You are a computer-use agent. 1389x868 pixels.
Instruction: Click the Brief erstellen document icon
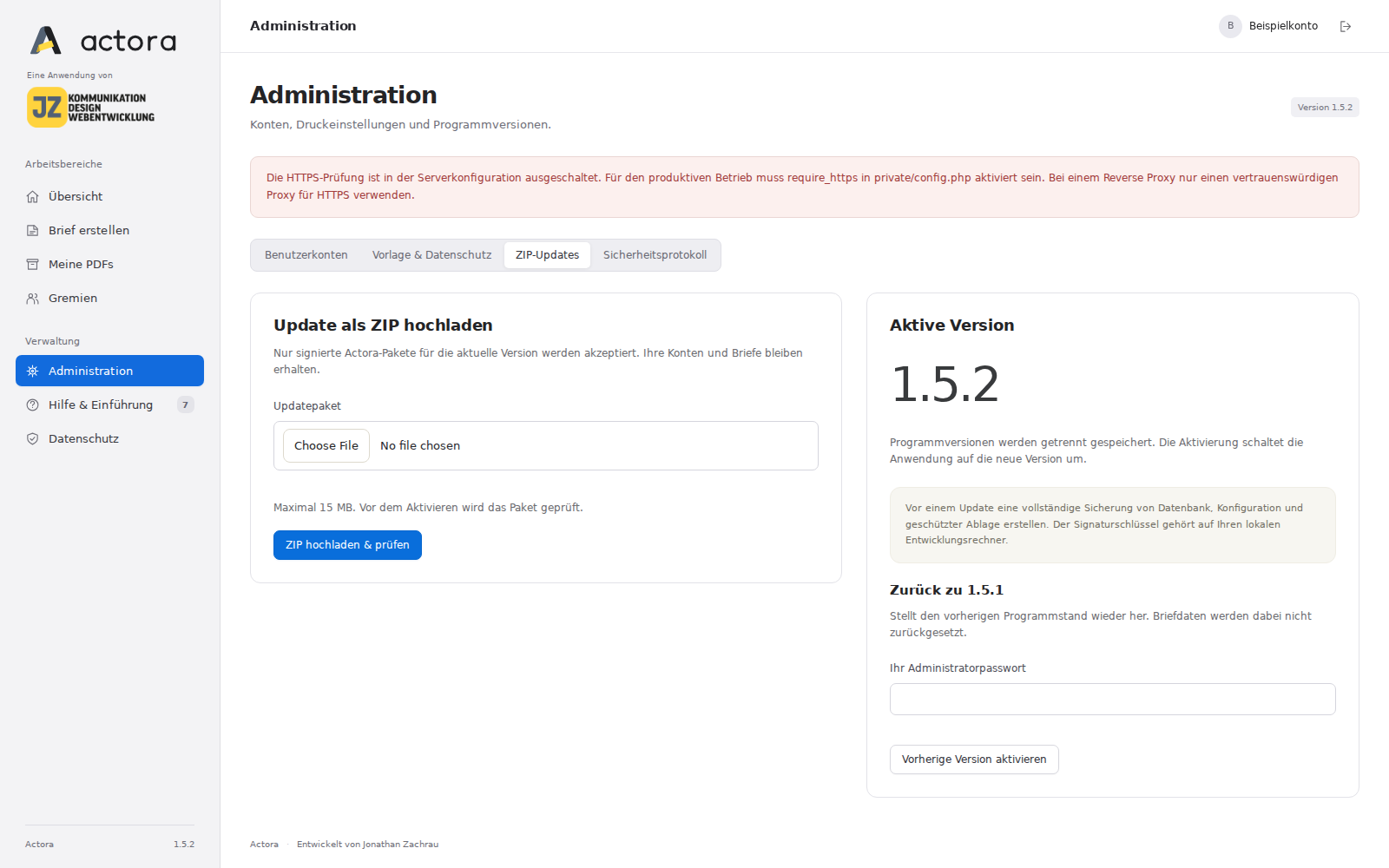[x=33, y=231]
